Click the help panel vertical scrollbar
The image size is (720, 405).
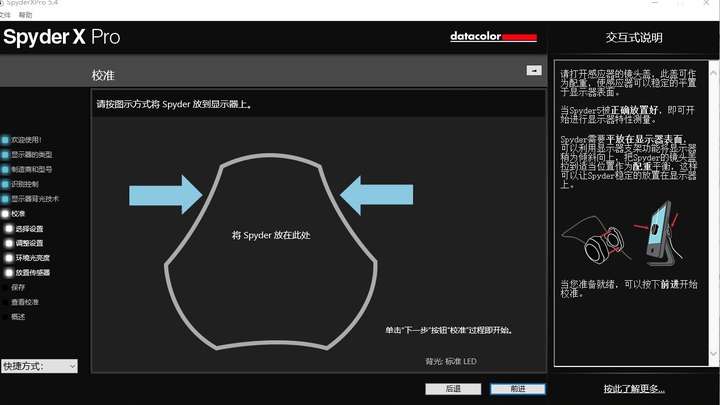click(x=714, y=214)
